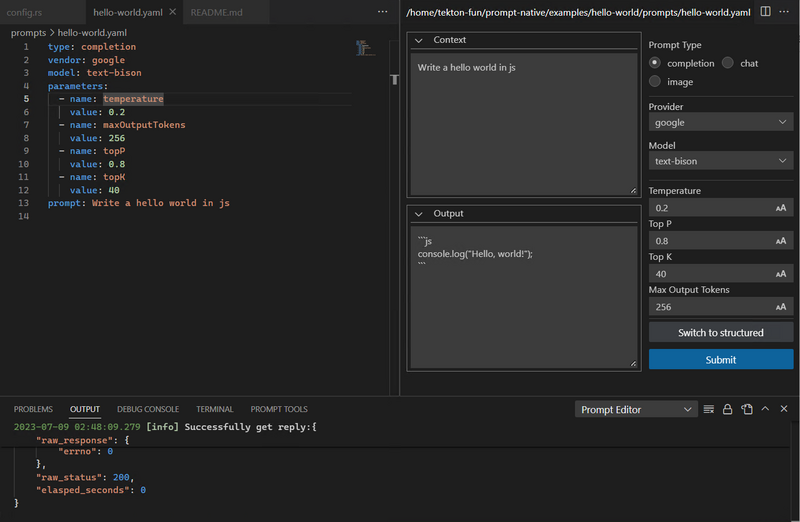Open output log in editor

(x=746, y=409)
